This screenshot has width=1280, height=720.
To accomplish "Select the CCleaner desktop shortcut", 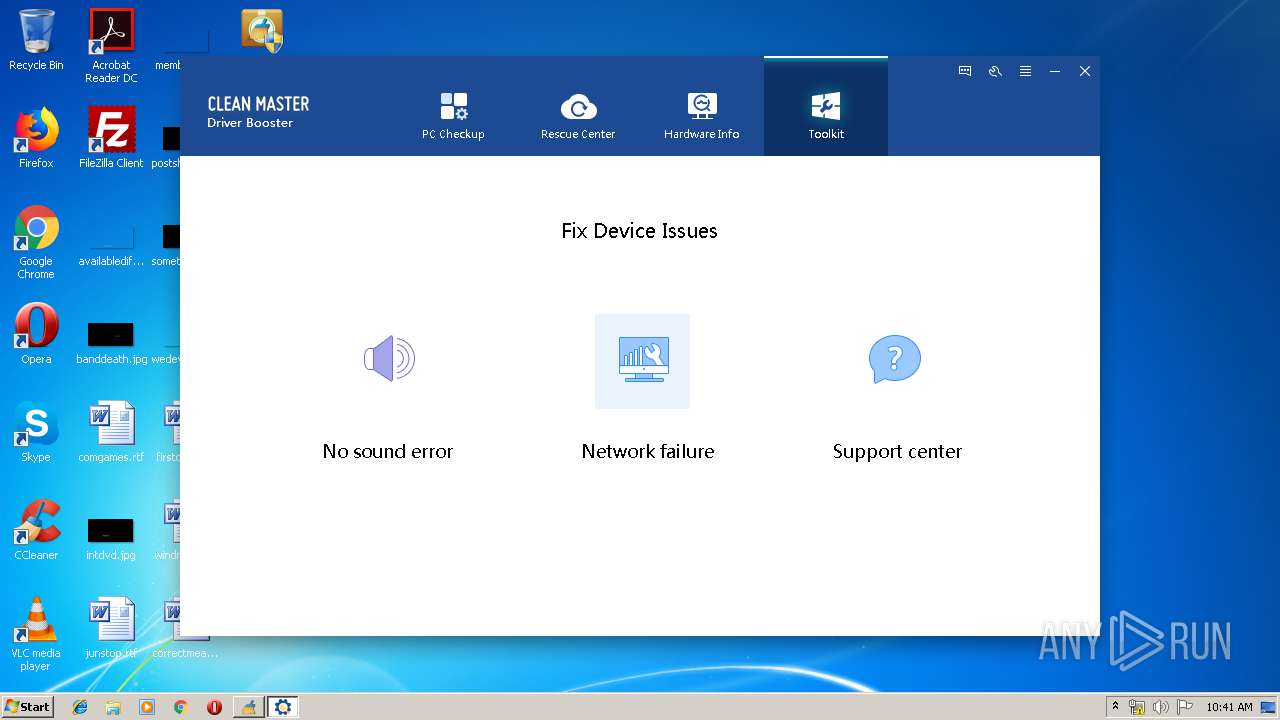I will (x=36, y=530).
